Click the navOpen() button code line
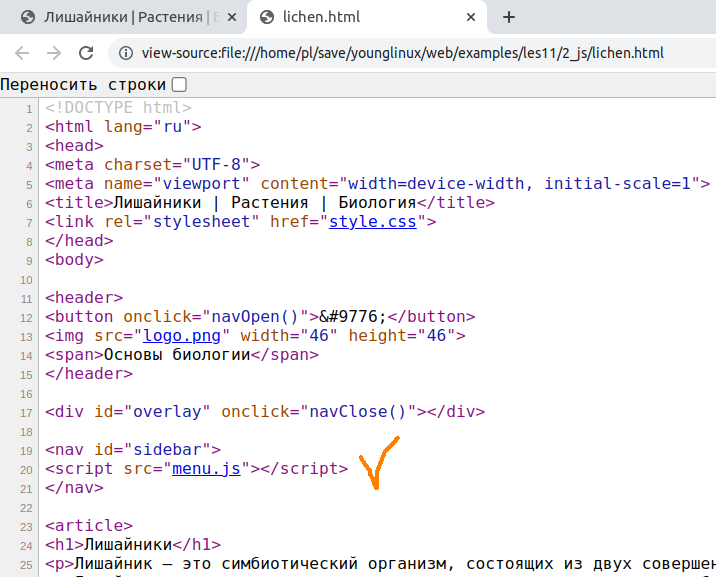 click(260, 317)
